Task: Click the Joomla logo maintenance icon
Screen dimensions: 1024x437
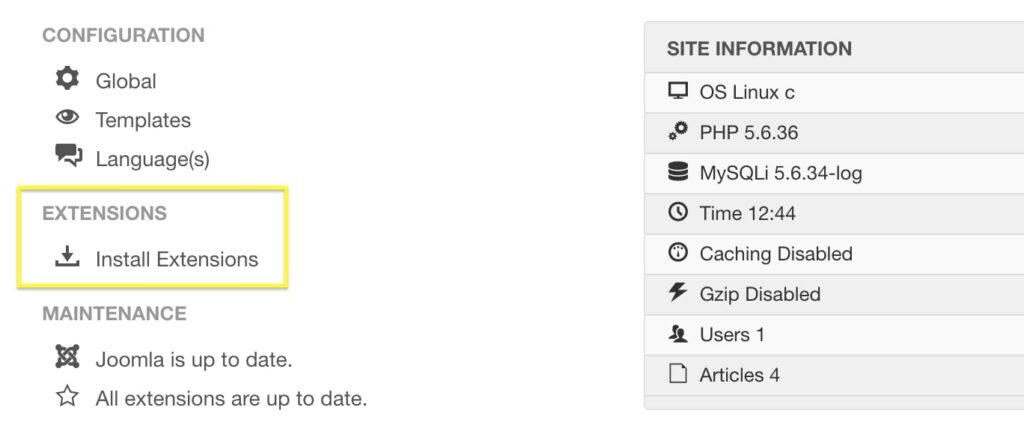Action: coord(67,358)
